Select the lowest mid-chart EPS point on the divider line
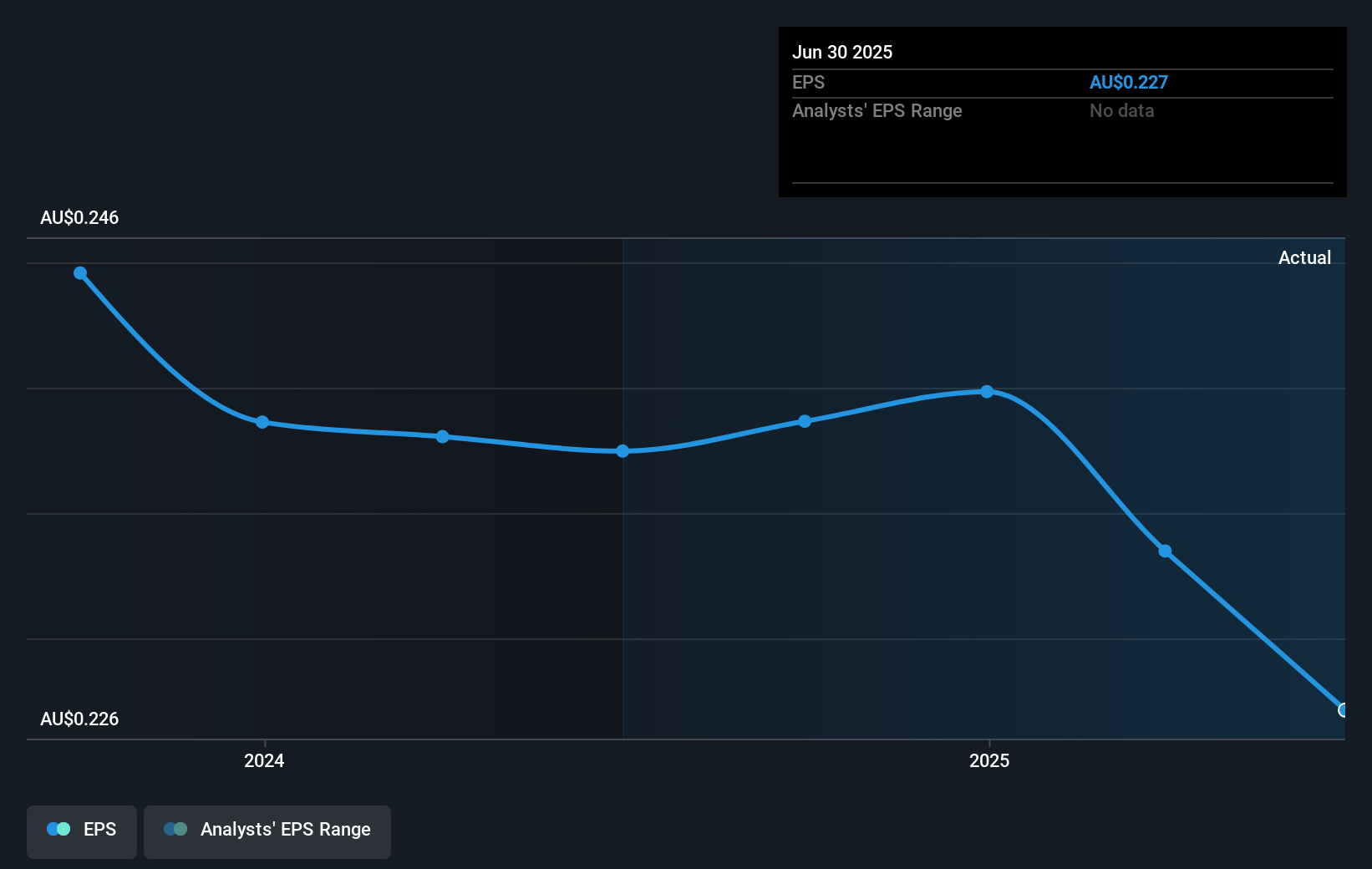The height and width of the screenshot is (869, 1372). pyautogui.click(x=622, y=451)
